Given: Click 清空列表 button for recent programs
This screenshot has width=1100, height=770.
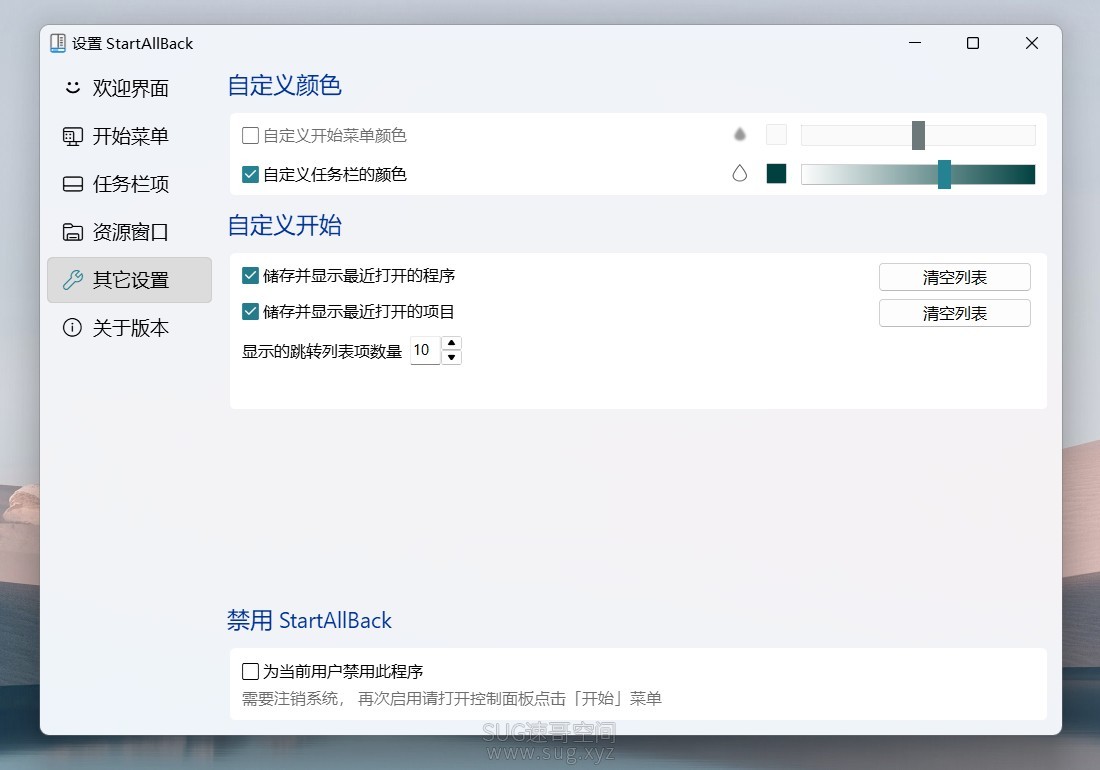Looking at the screenshot, I should 954,277.
